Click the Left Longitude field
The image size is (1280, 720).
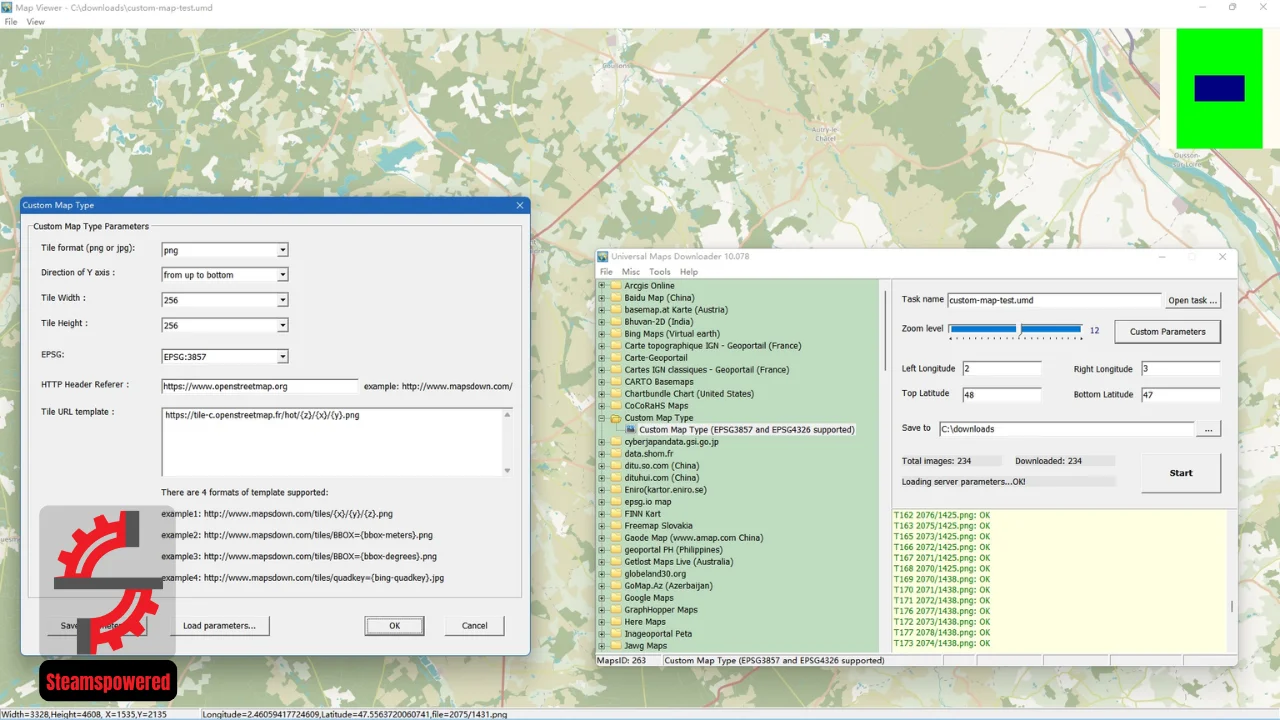(x=1001, y=369)
